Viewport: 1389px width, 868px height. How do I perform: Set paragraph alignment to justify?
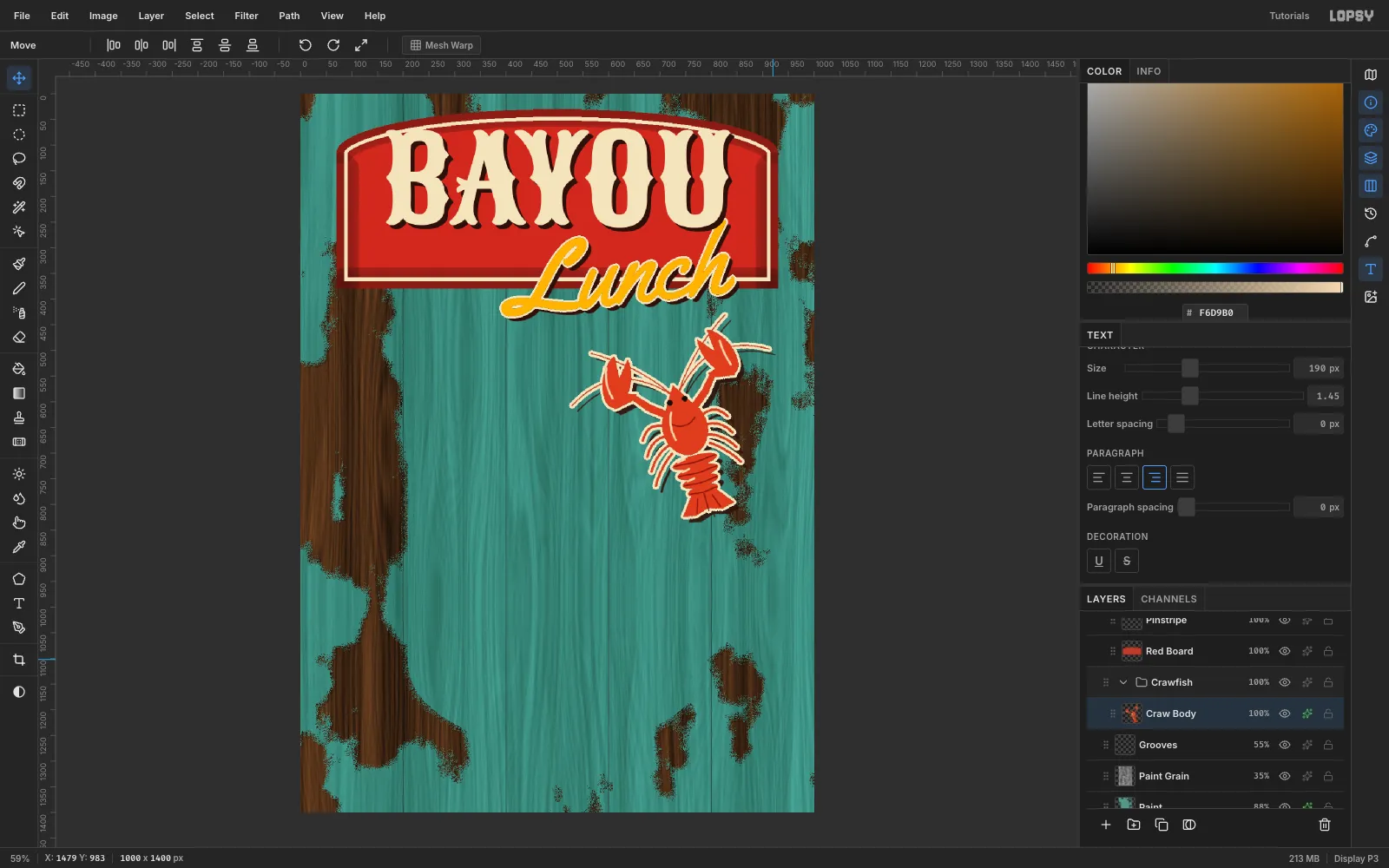[x=1182, y=477]
